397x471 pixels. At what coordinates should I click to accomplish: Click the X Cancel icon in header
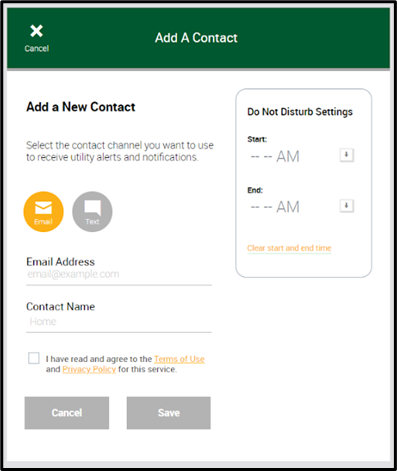point(36,38)
